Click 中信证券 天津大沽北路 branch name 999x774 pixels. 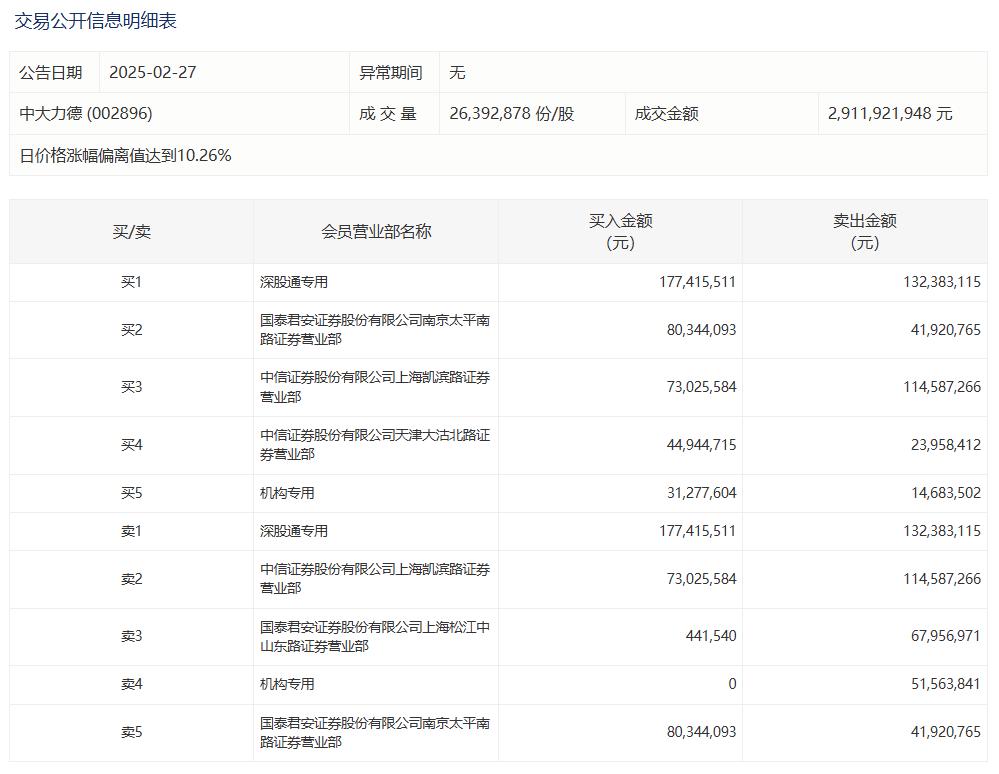pos(375,445)
